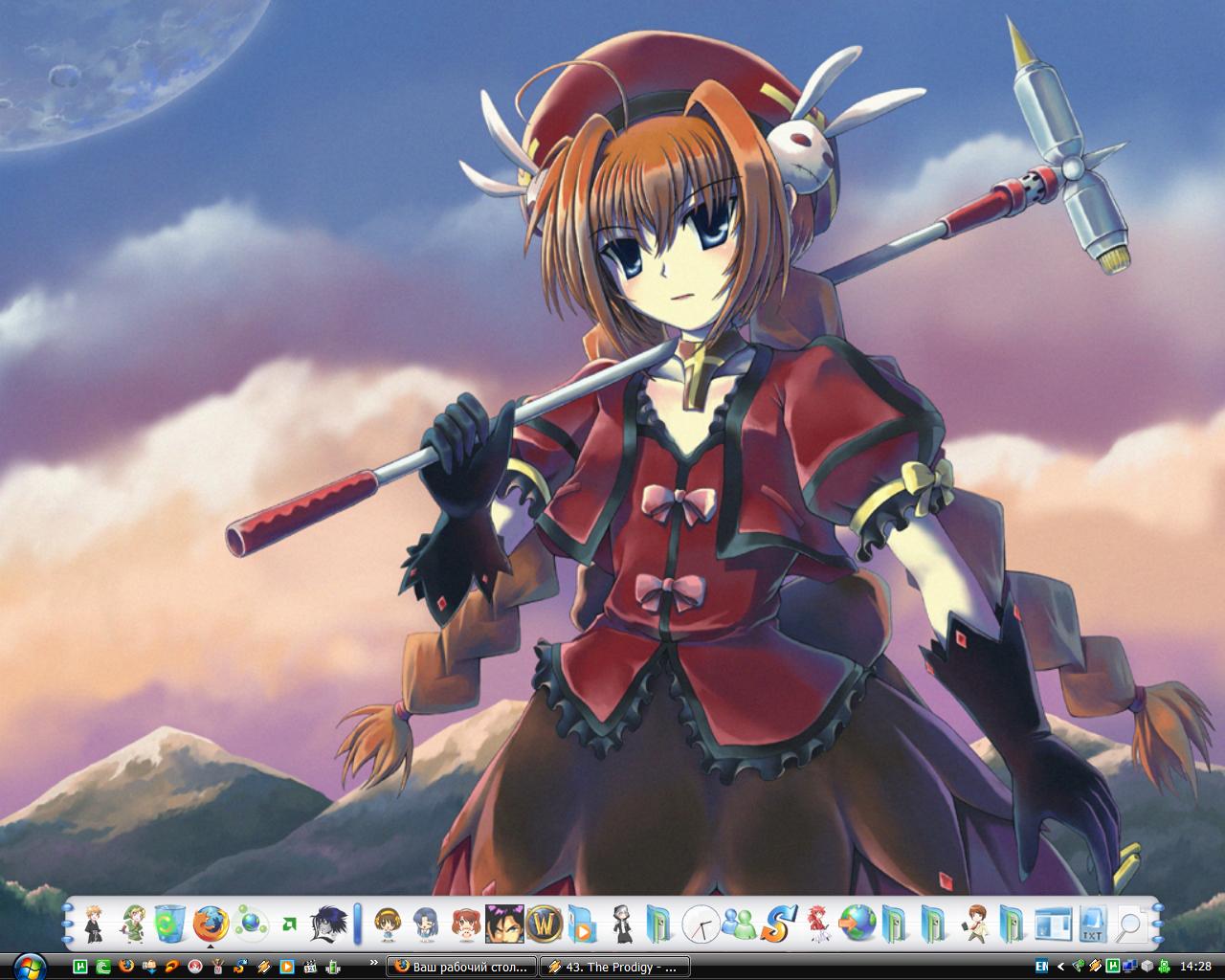This screenshot has width=1225, height=980.
Task: Click the dark spiky-haired character dock icon
Action: 328,924
